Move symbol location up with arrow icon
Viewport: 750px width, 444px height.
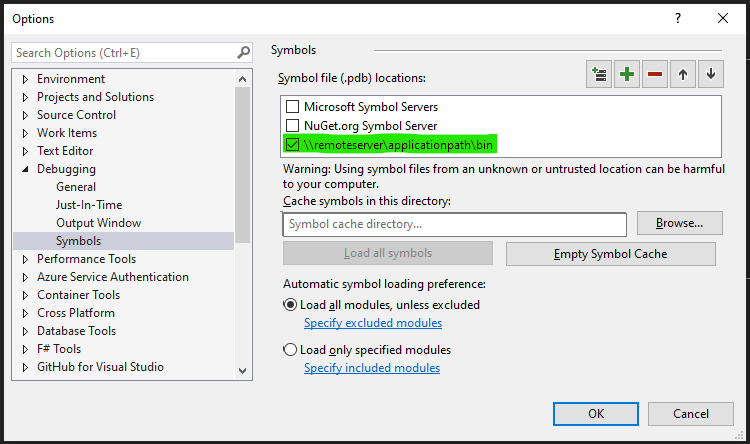[683, 74]
